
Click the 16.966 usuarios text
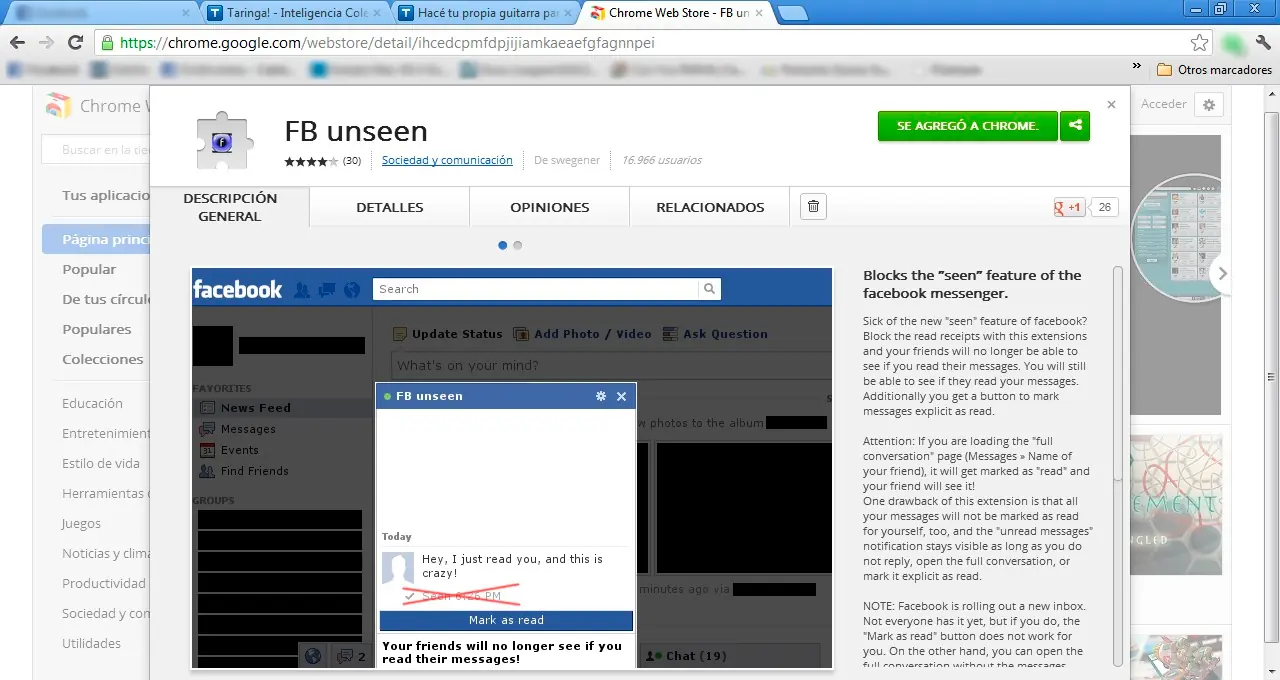point(661,160)
